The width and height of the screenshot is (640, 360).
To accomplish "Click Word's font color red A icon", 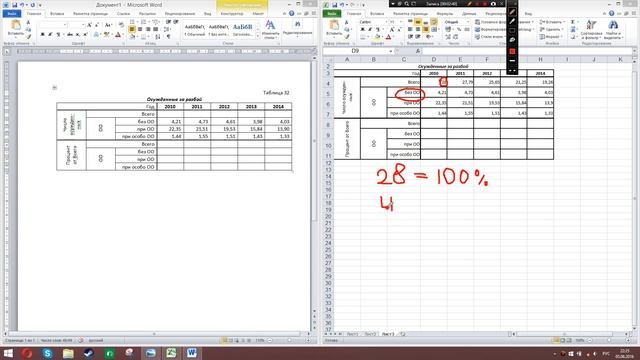I will (x=118, y=35).
